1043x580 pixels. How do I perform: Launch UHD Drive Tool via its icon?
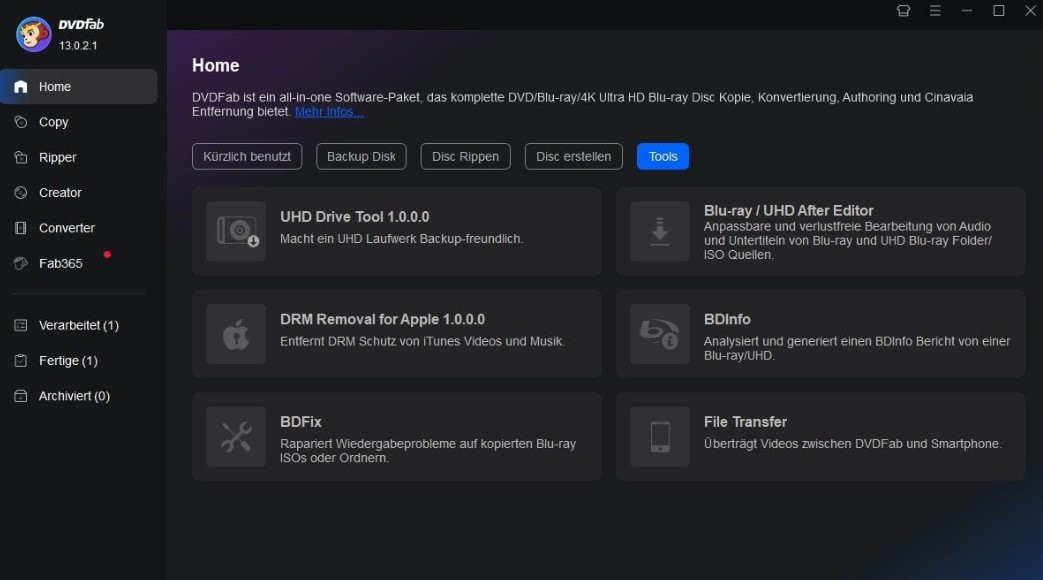(x=236, y=231)
